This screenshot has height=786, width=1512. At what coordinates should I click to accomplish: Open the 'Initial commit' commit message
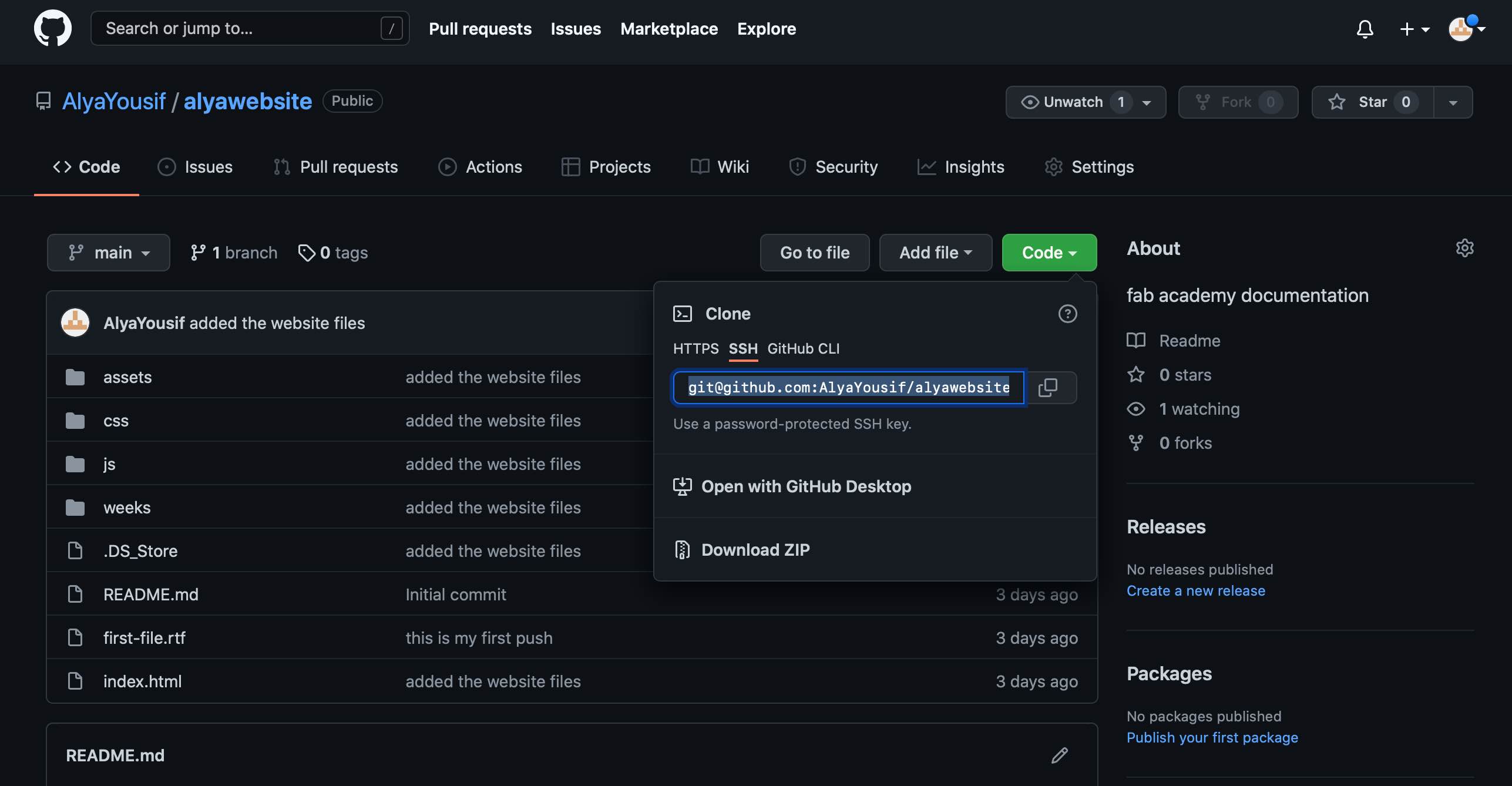point(456,594)
